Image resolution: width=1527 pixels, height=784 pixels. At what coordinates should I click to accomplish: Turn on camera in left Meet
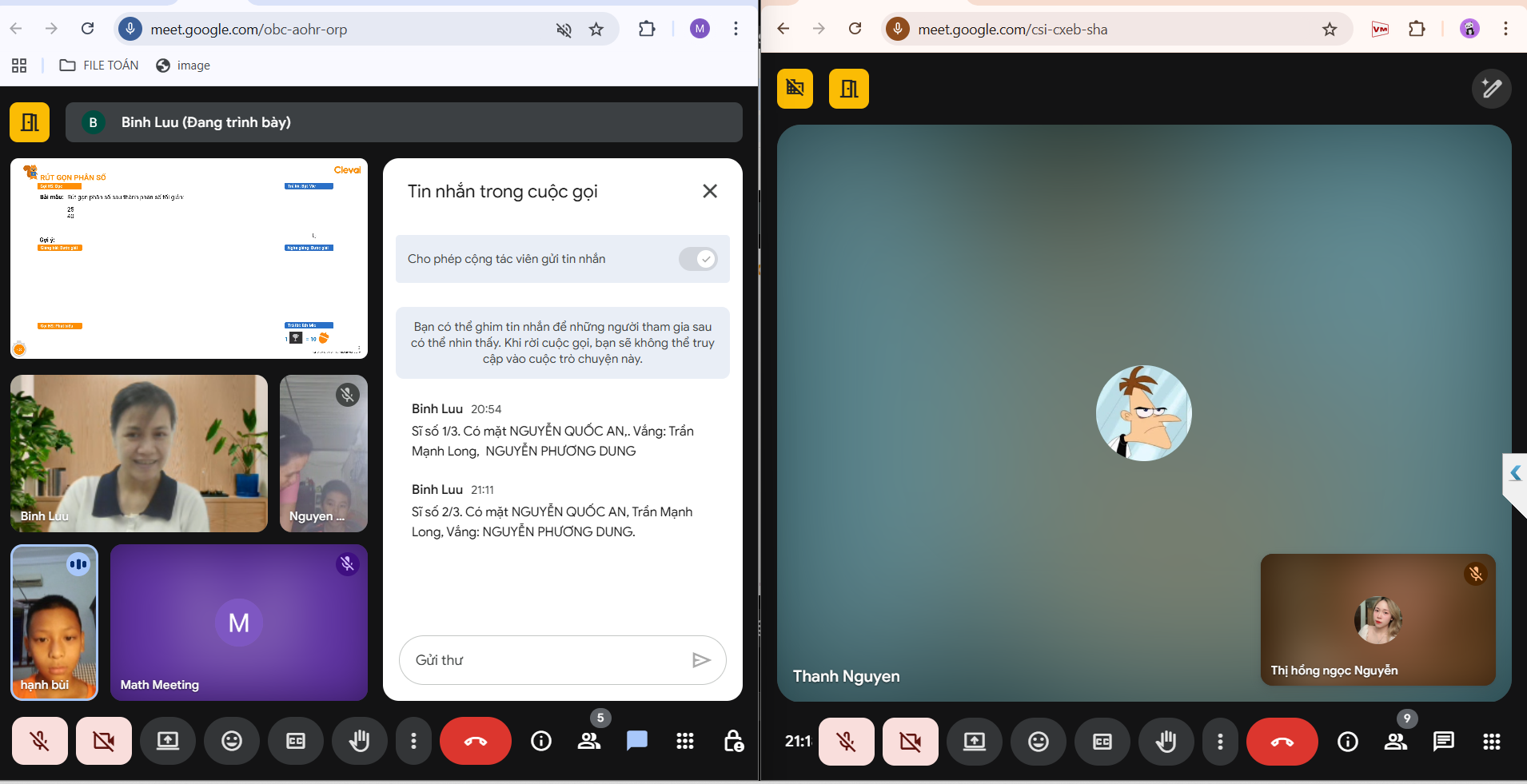click(x=104, y=741)
